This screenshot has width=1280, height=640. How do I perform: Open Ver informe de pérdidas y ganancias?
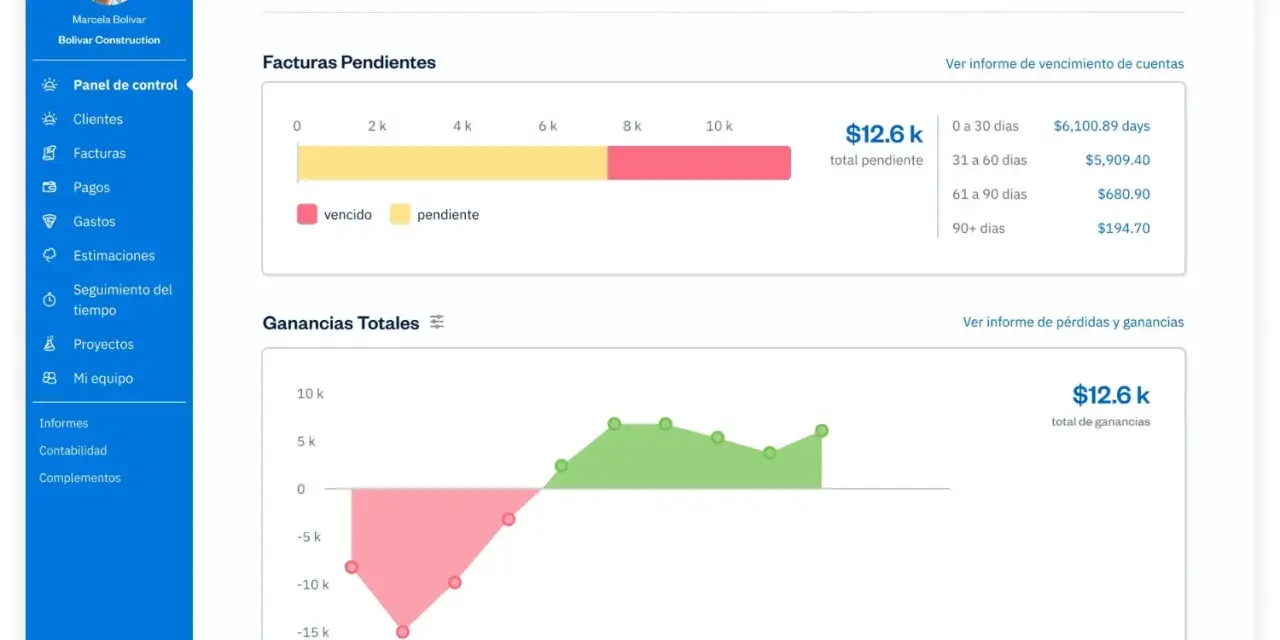1073,322
